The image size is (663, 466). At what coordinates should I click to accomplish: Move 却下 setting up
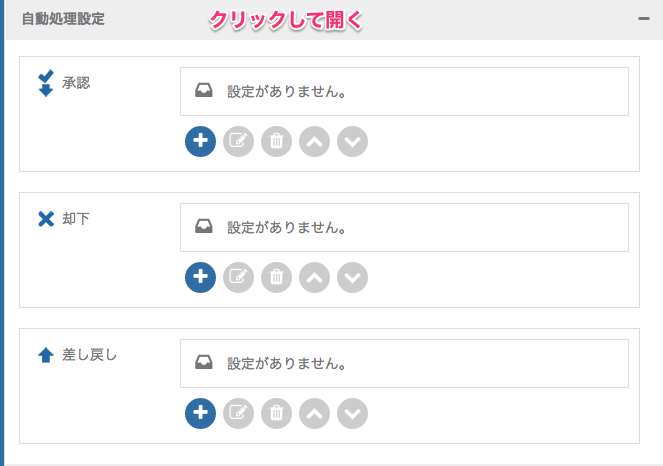pos(315,277)
